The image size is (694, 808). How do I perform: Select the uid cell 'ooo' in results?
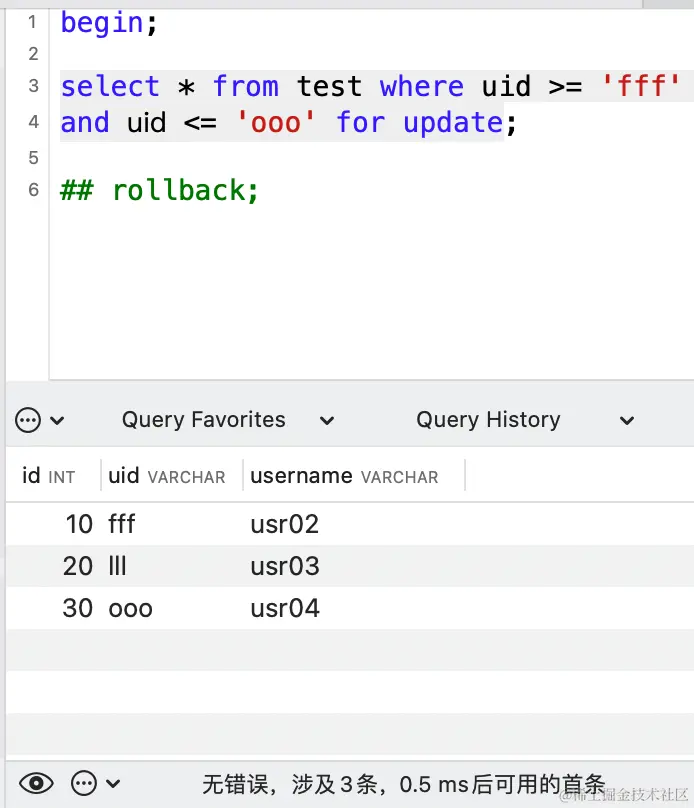[130, 609]
